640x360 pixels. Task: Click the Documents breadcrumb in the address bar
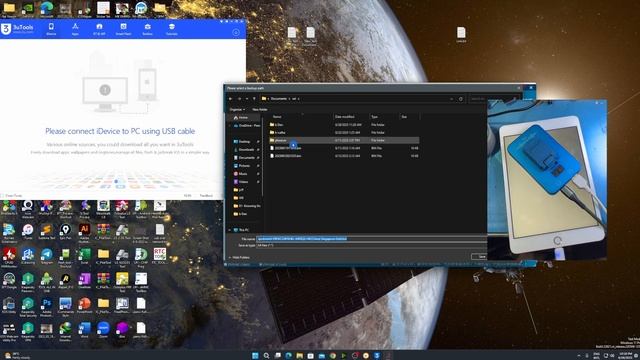(x=279, y=99)
